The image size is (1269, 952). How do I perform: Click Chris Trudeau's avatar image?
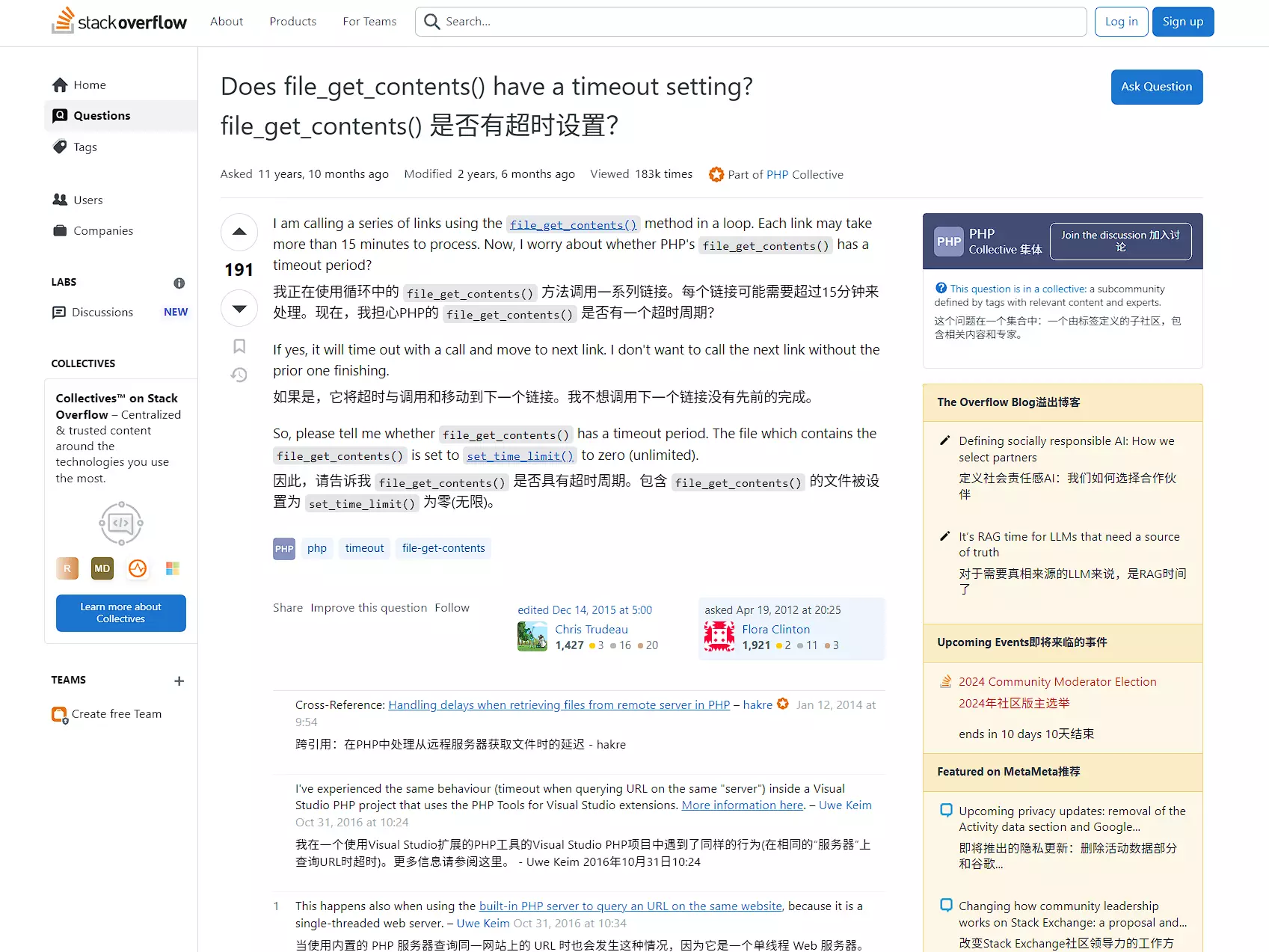[x=532, y=636]
